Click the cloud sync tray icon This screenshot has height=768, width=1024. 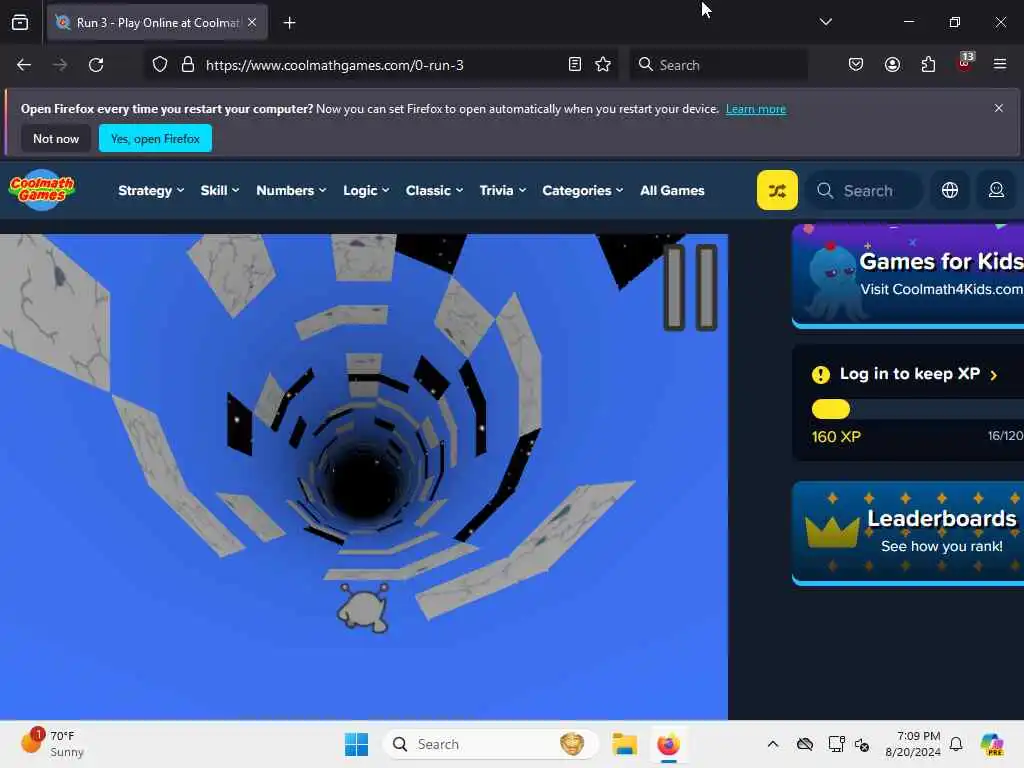click(805, 744)
